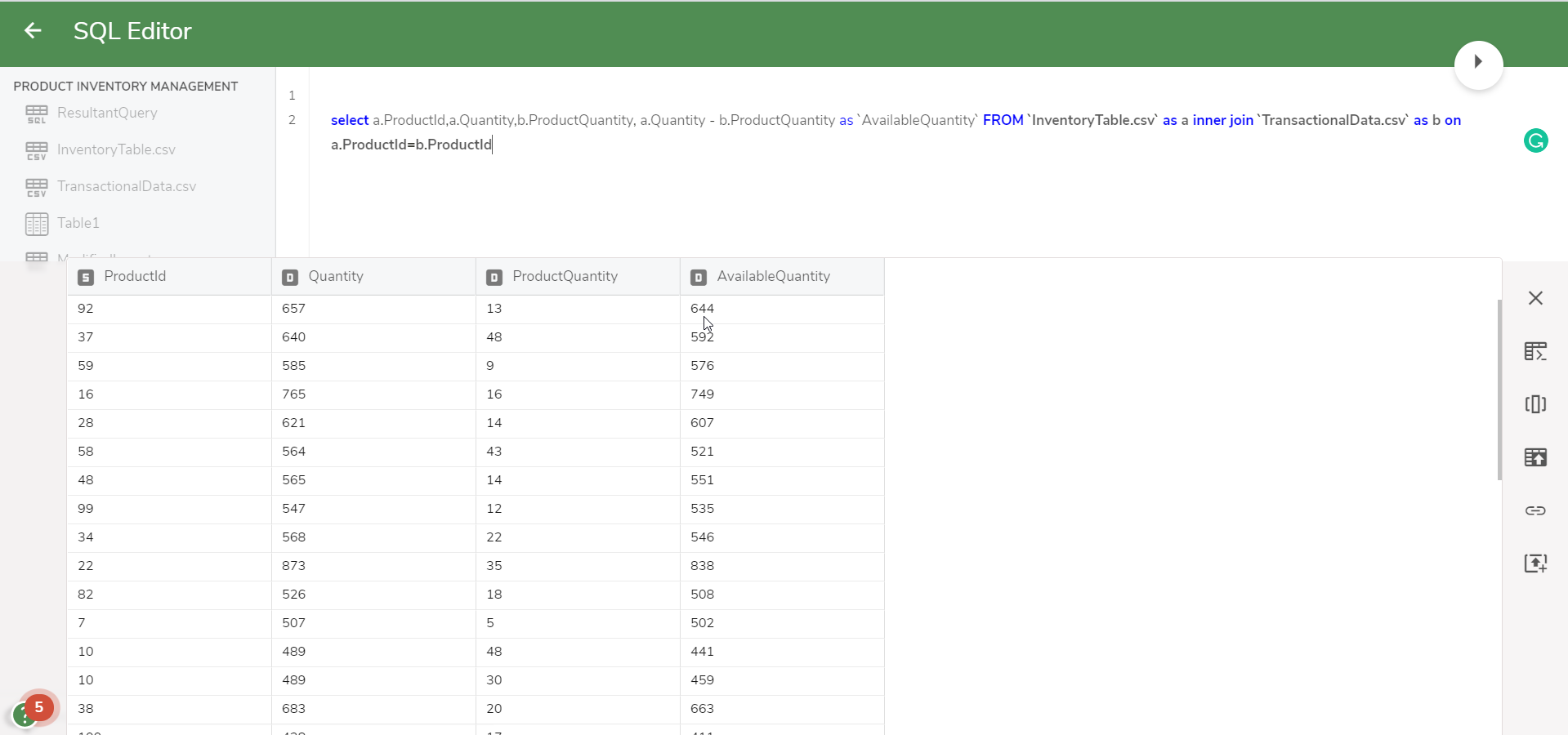Select Table1 in the sidebar
1568x735 pixels.
pyautogui.click(x=78, y=223)
